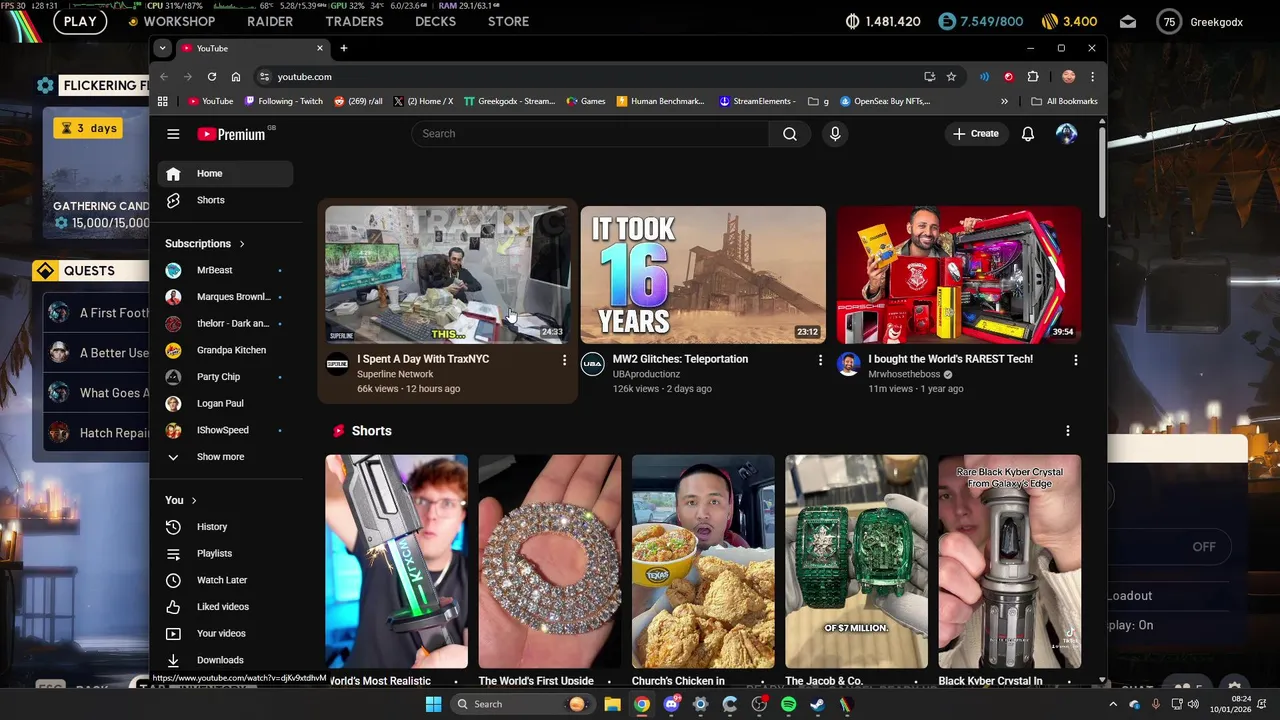The height and width of the screenshot is (720, 1280).
Task: Play the Church's Chicken short thumbnail
Action: pyautogui.click(x=703, y=562)
